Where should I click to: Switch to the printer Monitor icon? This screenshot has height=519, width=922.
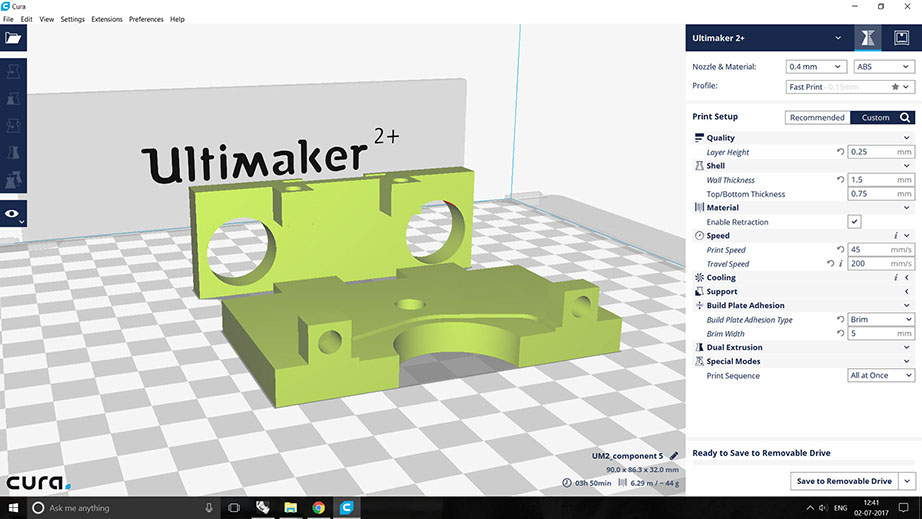tap(901, 38)
